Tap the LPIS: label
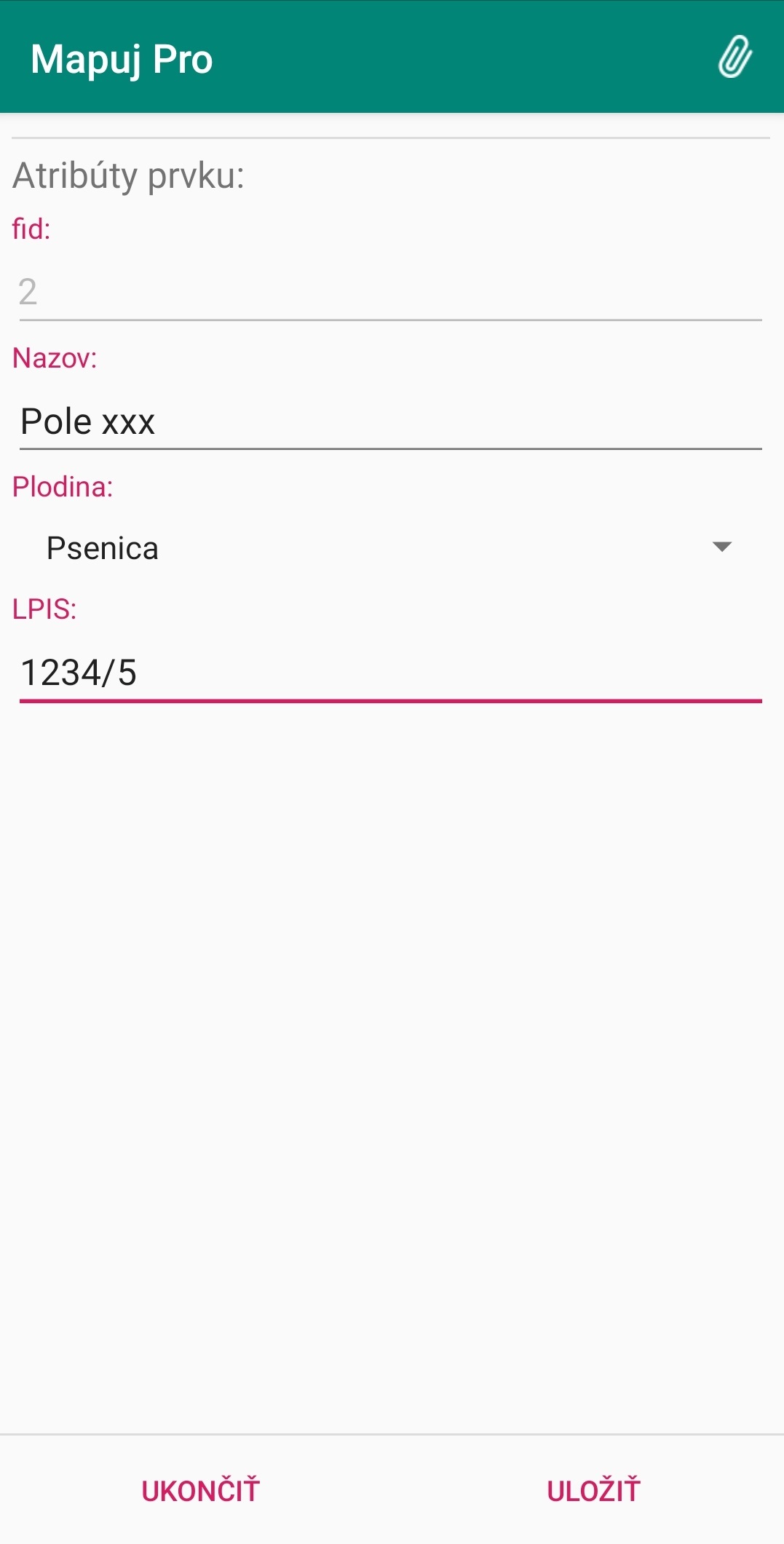This screenshot has width=784, height=1544. [x=44, y=609]
